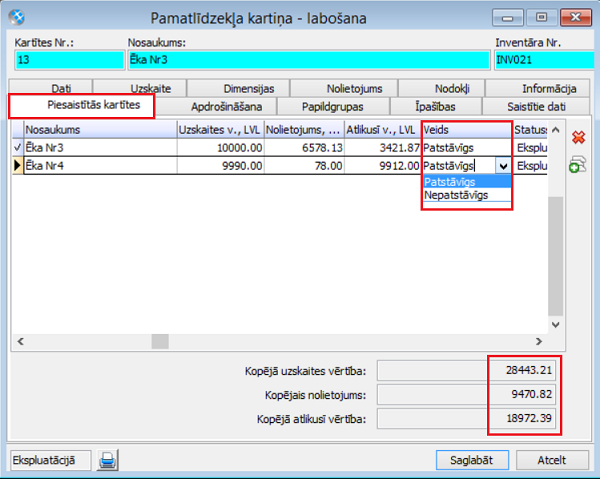Click the horizontal scrollbar thumb of the table
This screenshot has height=479, width=600.
point(160,341)
